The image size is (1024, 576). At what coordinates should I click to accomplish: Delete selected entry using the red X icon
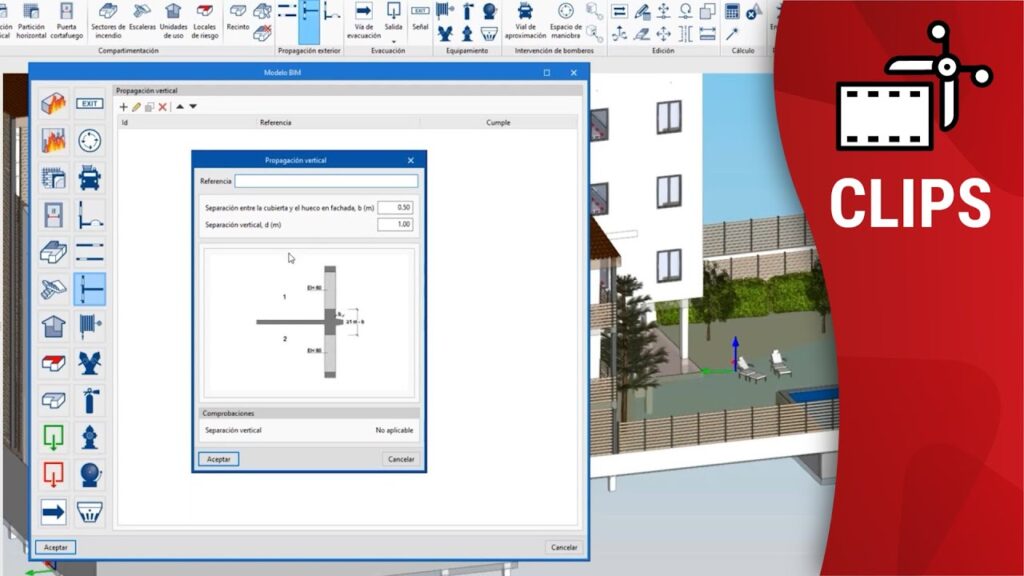tap(163, 107)
